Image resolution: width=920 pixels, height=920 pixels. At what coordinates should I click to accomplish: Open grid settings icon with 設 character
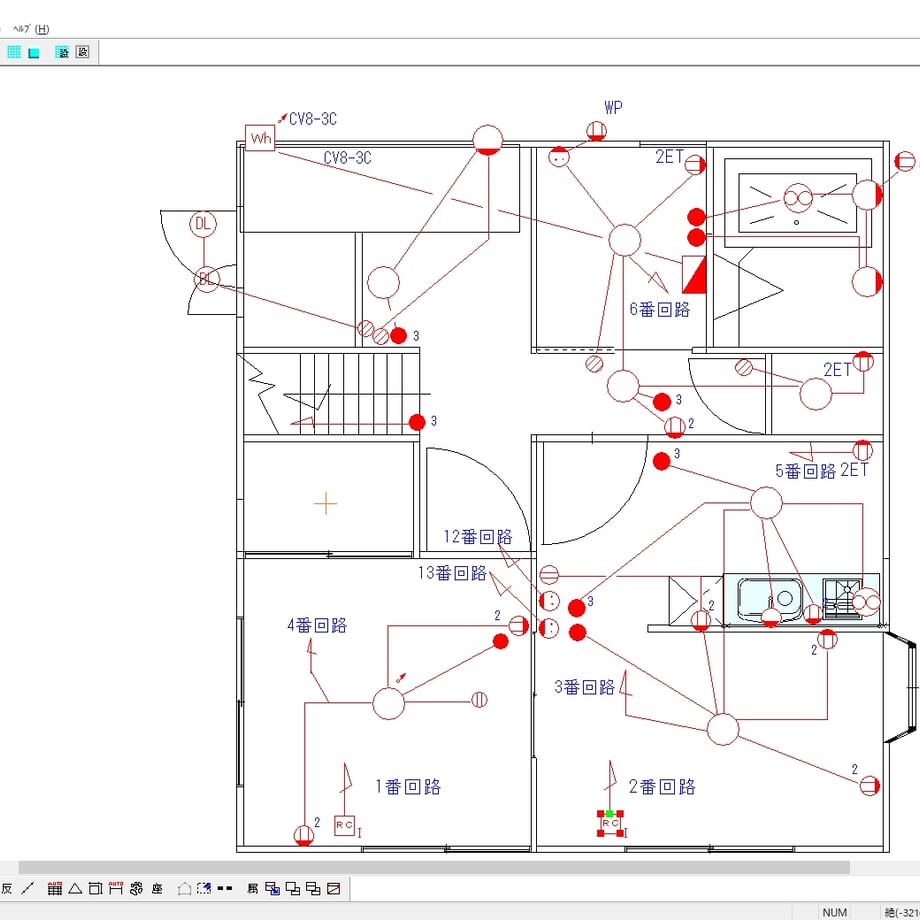point(62,52)
